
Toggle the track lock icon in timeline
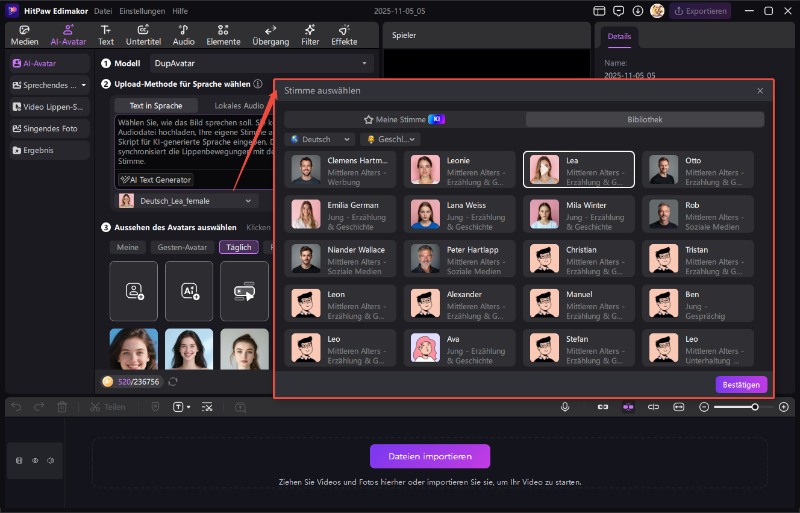click(x=18, y=460)
